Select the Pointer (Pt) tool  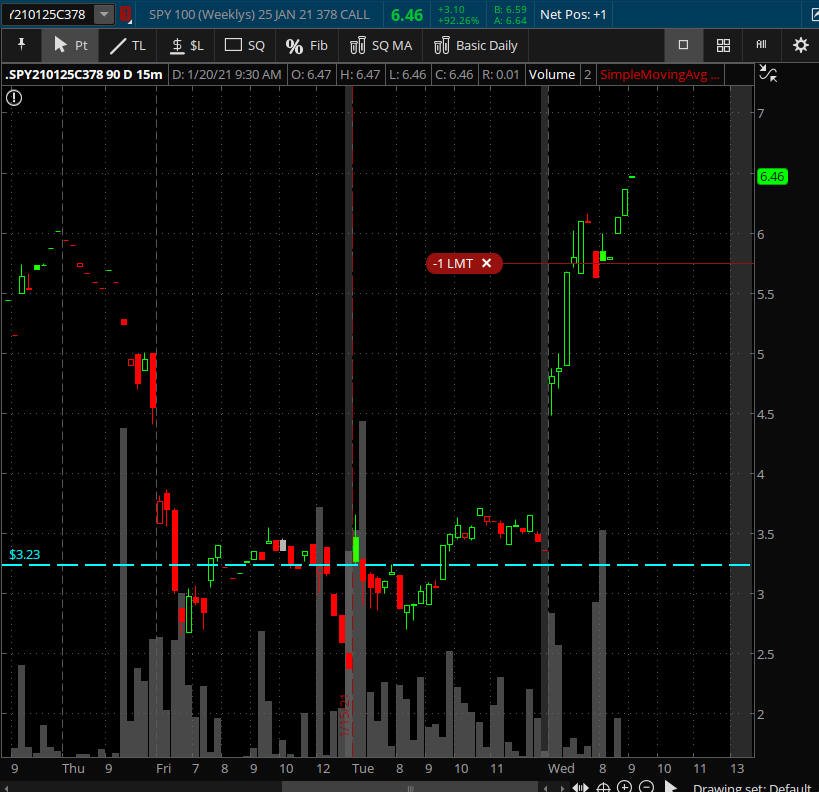pyautogui.click(x=70, y=45)
